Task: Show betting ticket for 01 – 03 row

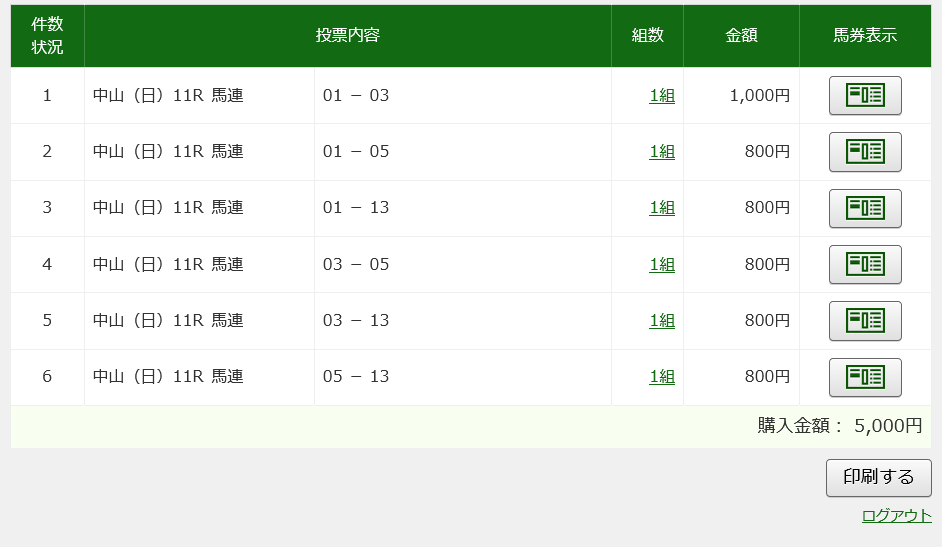Action: [x=865, y=95]
